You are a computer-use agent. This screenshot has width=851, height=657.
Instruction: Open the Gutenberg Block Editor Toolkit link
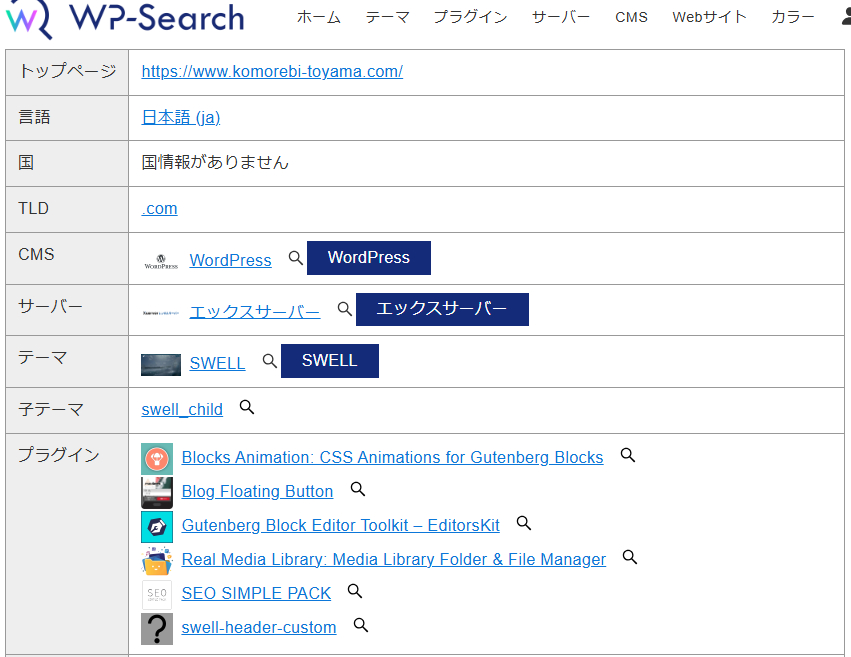[340, 526]
